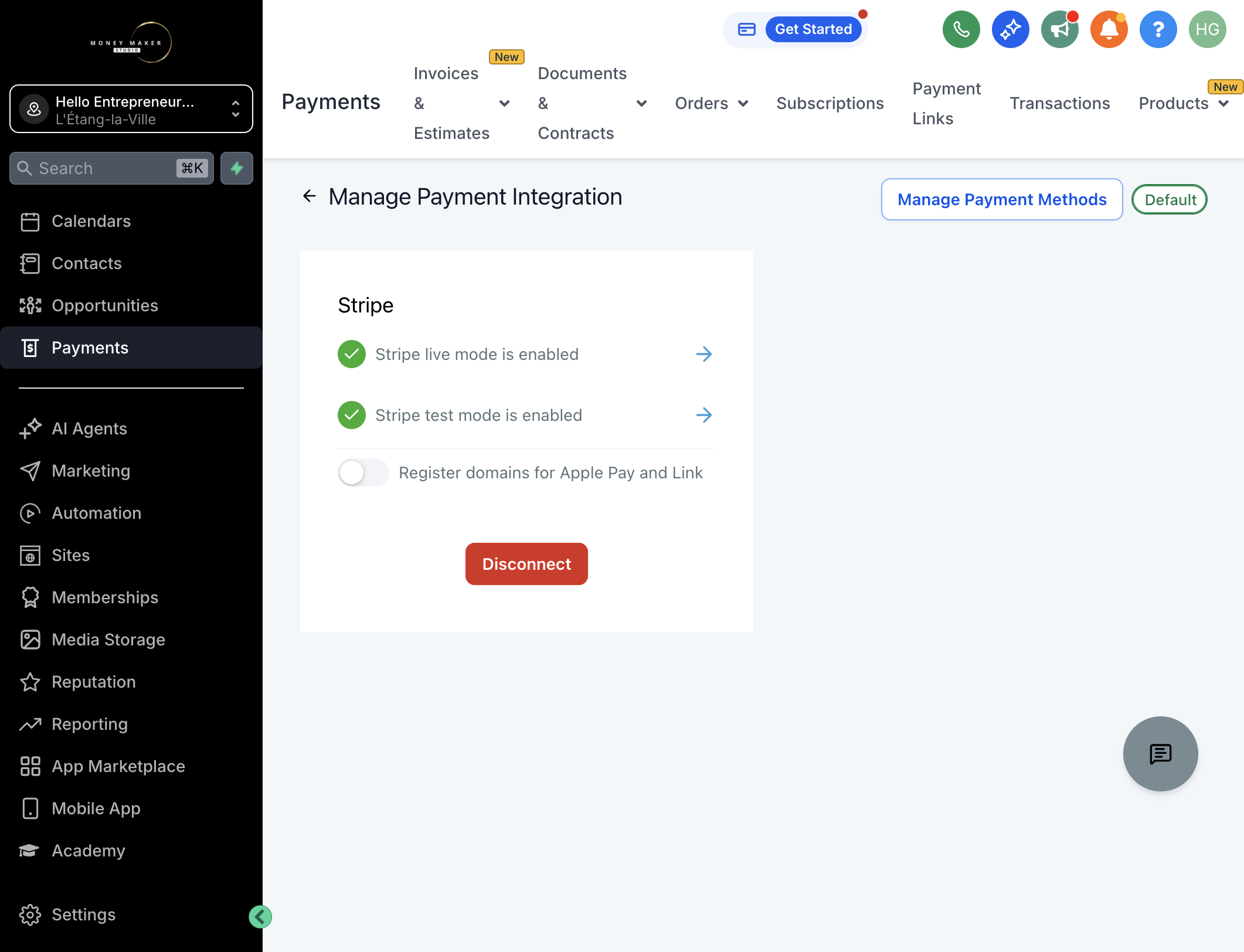Viewport: 1244px width, 952px height.
Task: Open the floating chat widget
Action: (1160, 754)
